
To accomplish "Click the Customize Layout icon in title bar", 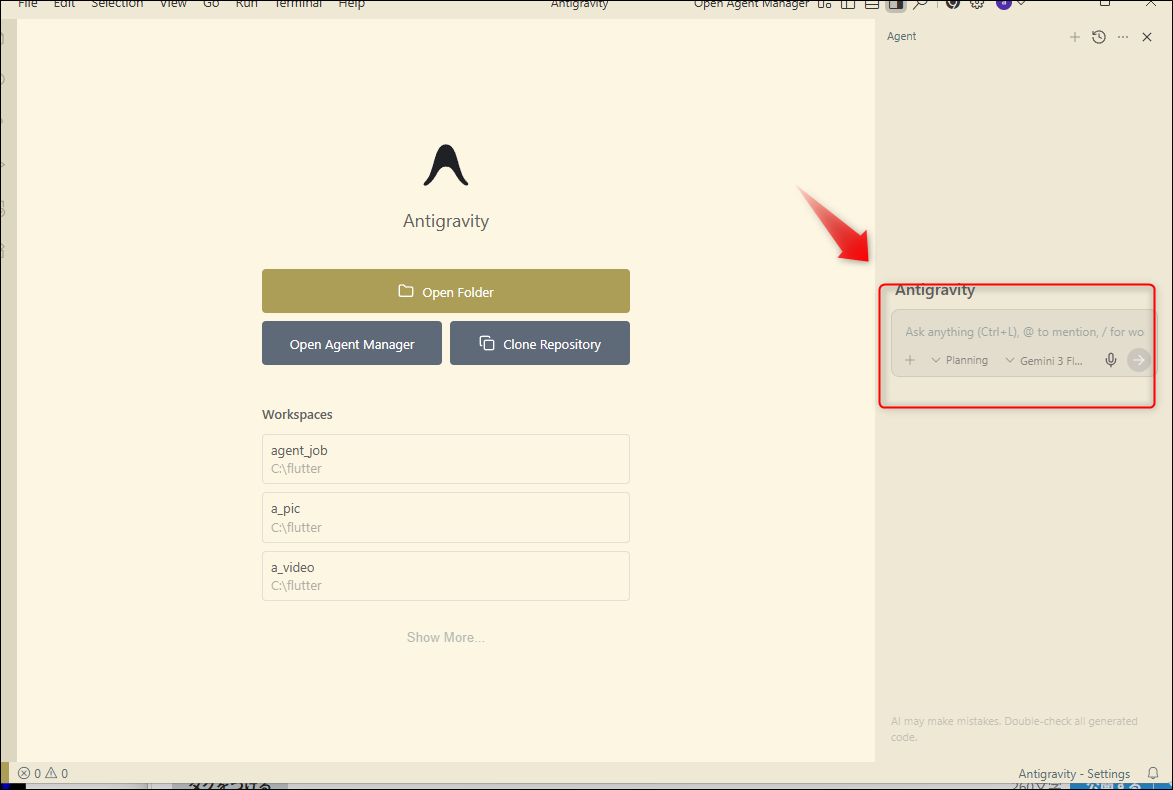I will coord(824,4).
